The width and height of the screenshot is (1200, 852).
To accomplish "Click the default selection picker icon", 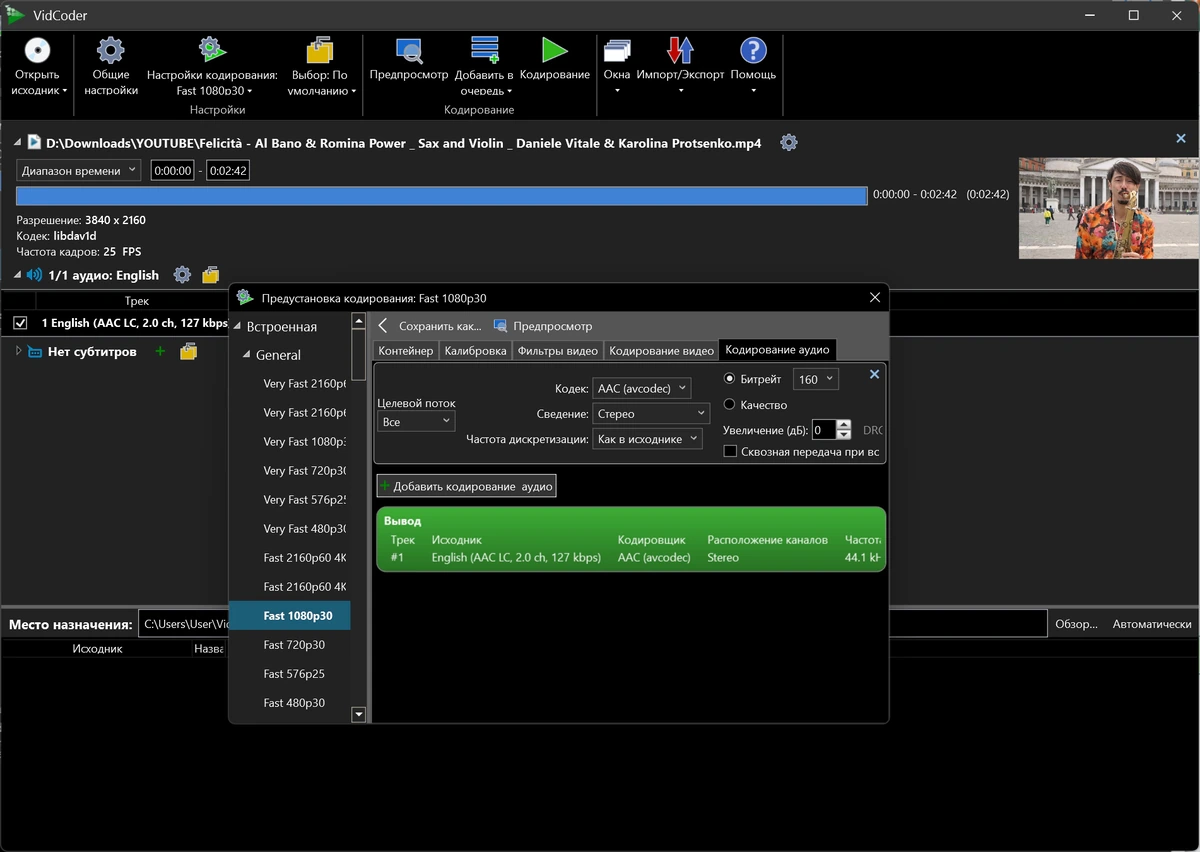I will click(x=319, y=50).
